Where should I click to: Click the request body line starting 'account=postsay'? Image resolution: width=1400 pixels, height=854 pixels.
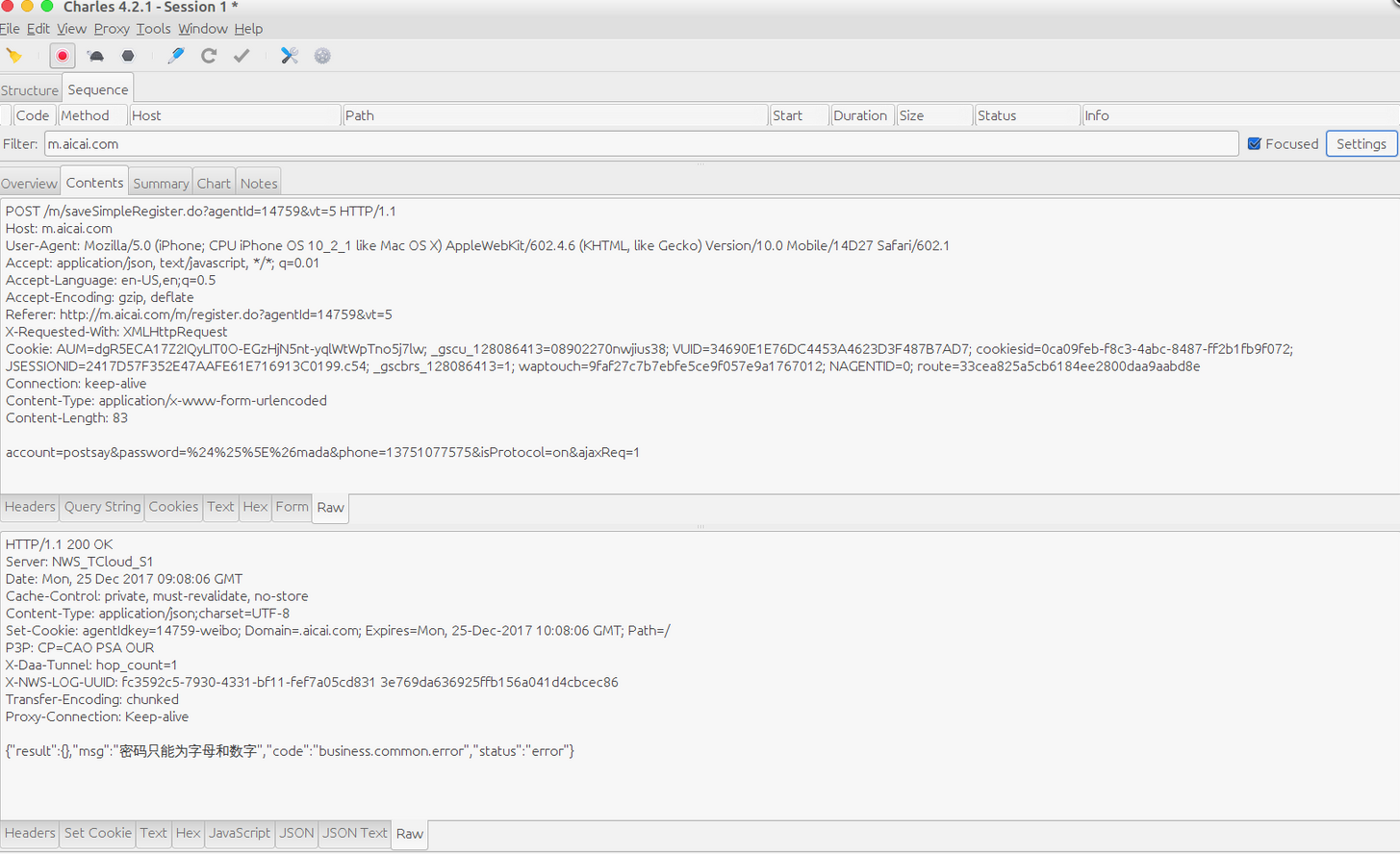(322, 452)
